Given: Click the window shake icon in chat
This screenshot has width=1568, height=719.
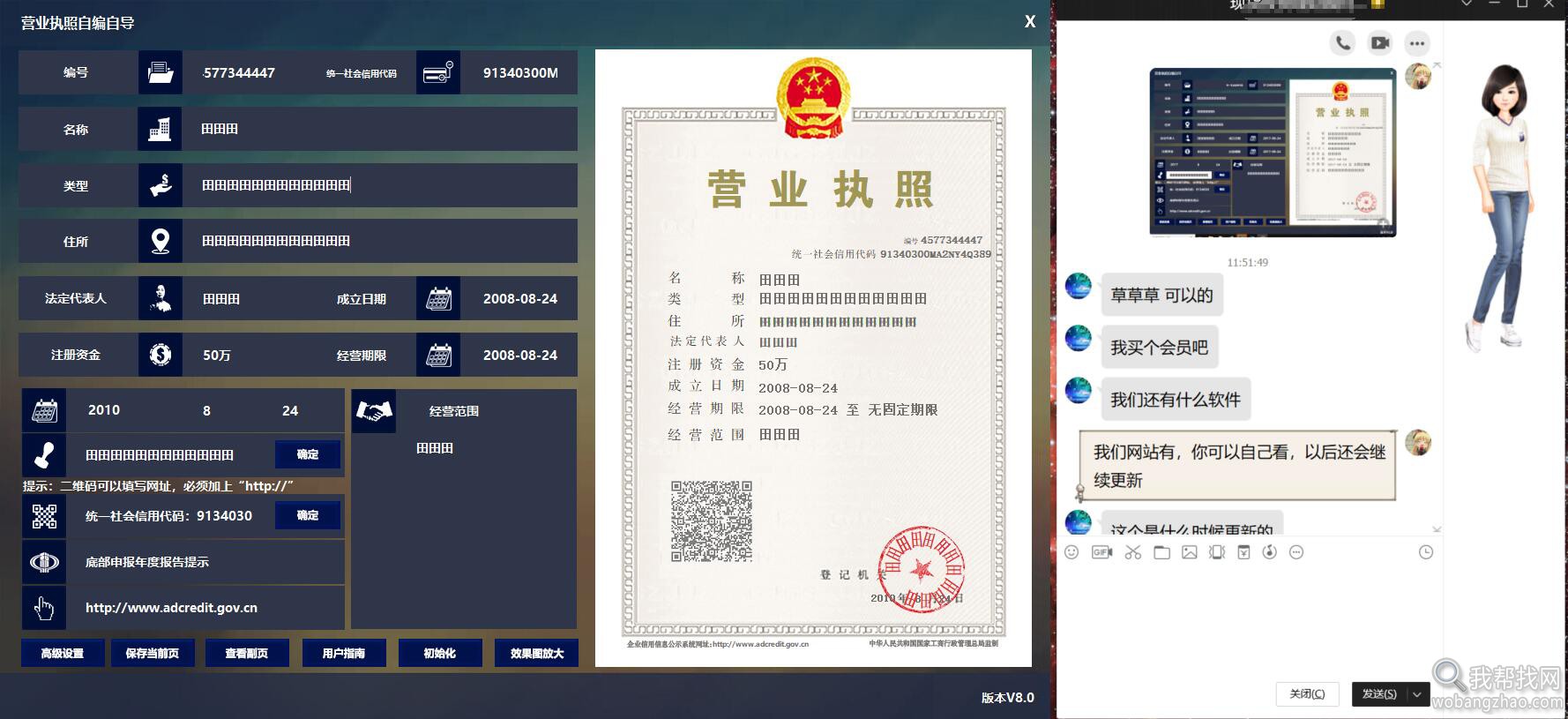Looking at the screenshot, I should [x=1217, y=552].
